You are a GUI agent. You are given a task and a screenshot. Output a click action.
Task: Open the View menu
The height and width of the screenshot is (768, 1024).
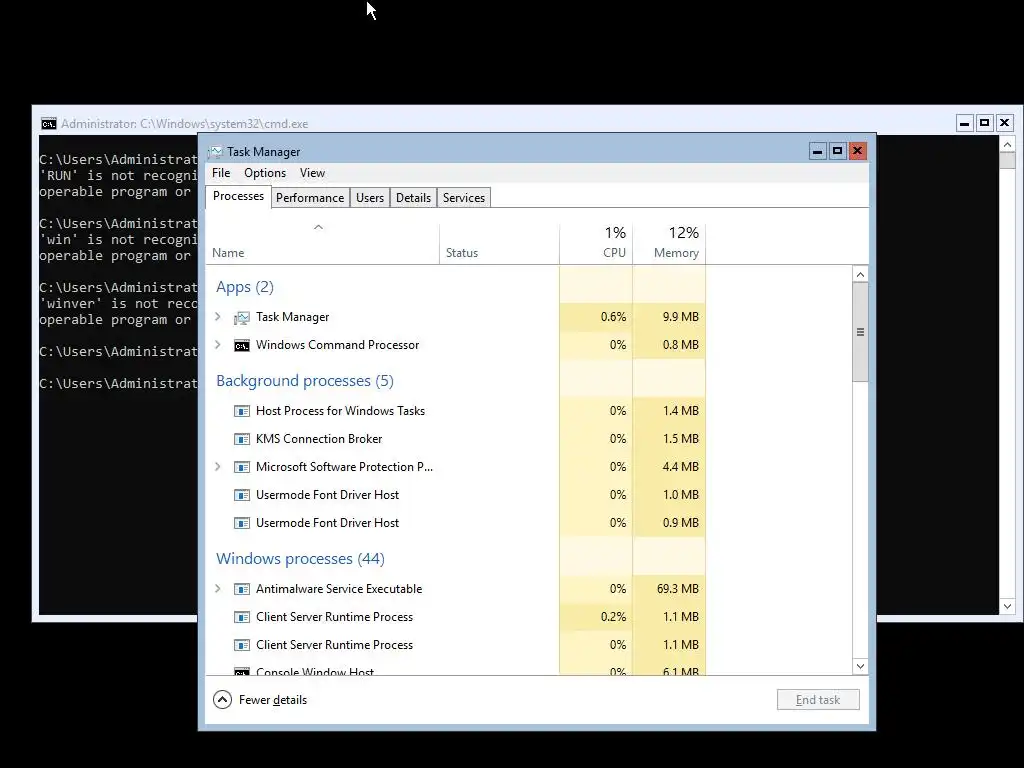point(312,173)
